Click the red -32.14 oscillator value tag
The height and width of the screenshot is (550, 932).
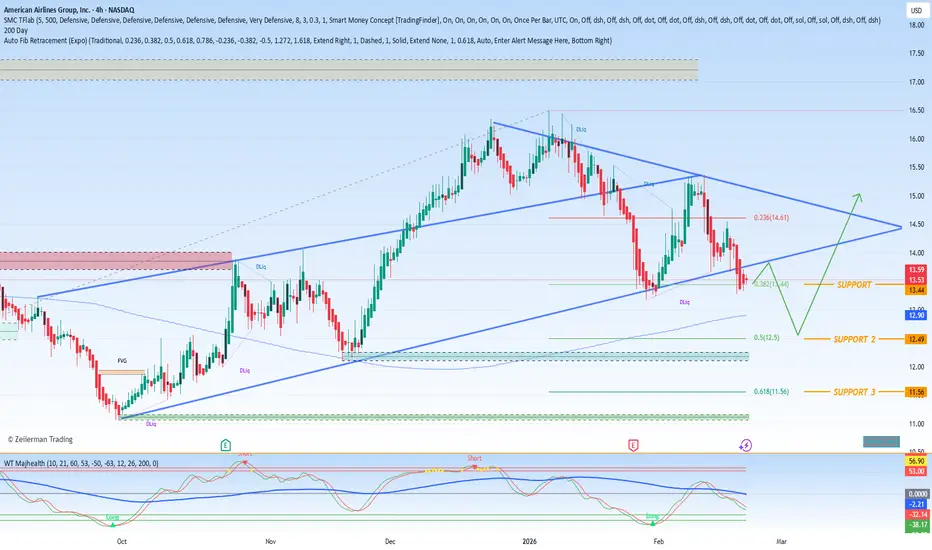(x=916, y=514)
